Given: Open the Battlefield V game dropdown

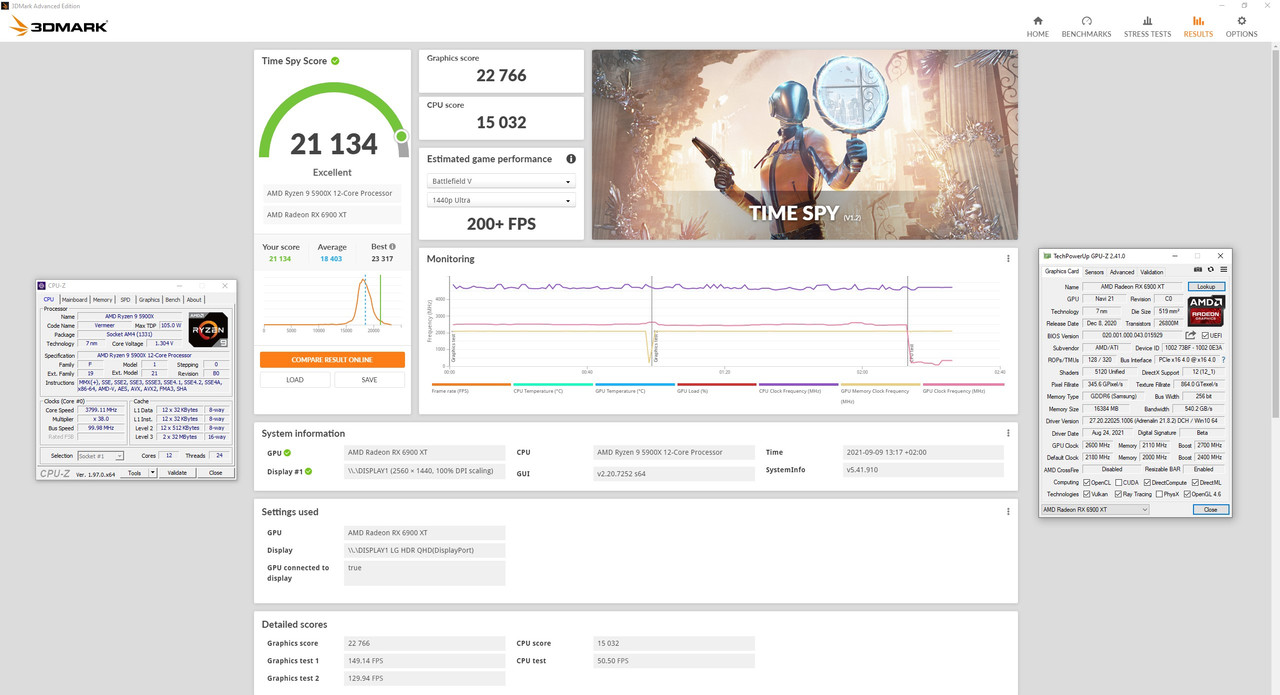Looking at the screenshot, I should [x=501, y=181].
